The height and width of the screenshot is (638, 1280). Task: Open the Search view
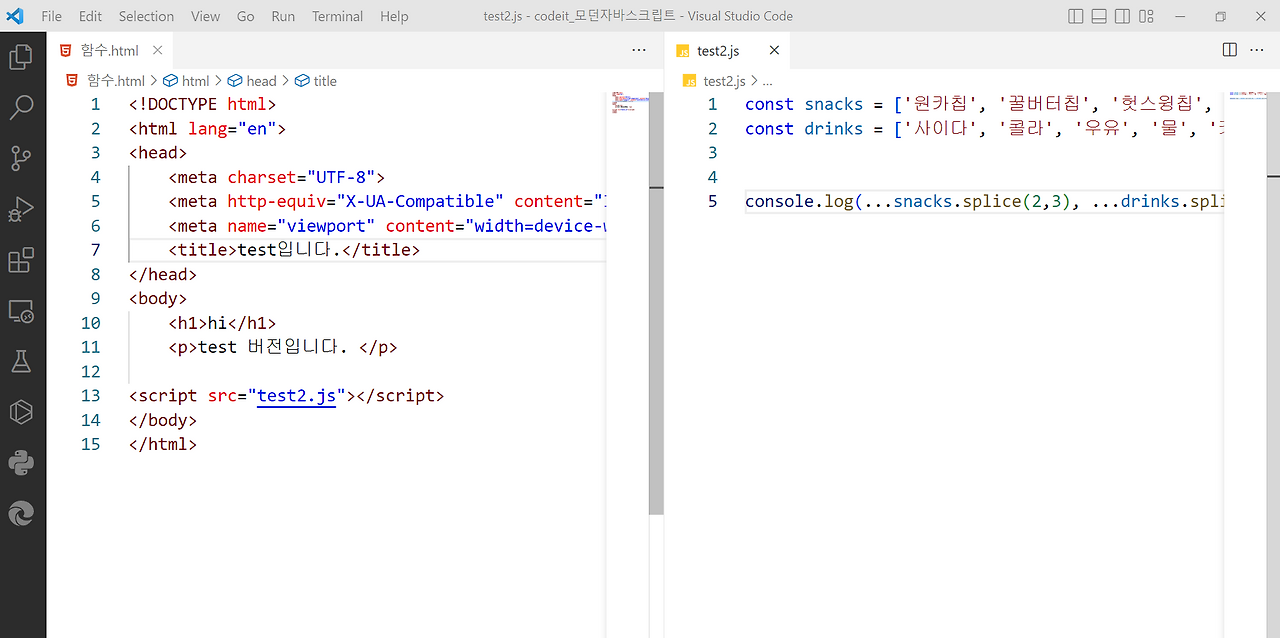[21, 106]
